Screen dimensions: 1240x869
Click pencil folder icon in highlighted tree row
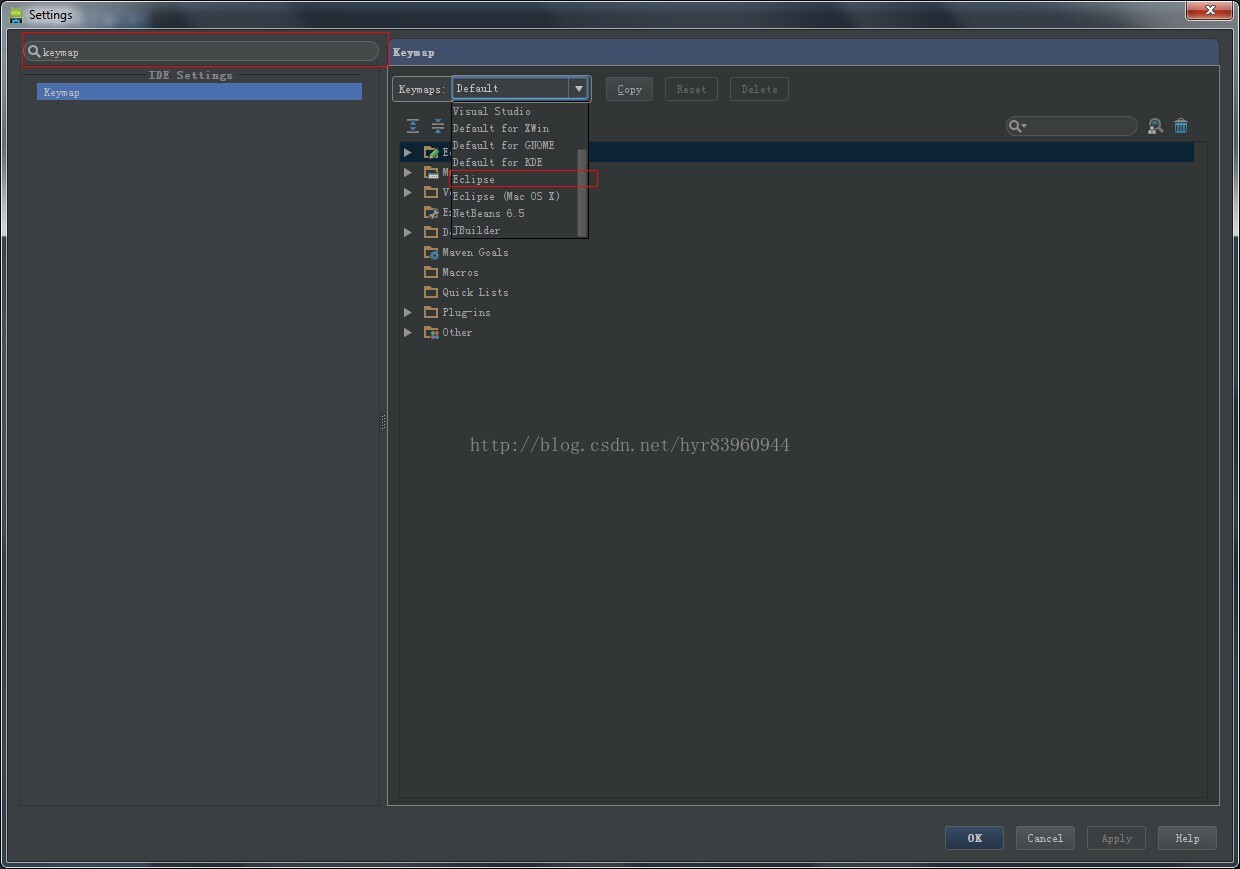(431, 152)
